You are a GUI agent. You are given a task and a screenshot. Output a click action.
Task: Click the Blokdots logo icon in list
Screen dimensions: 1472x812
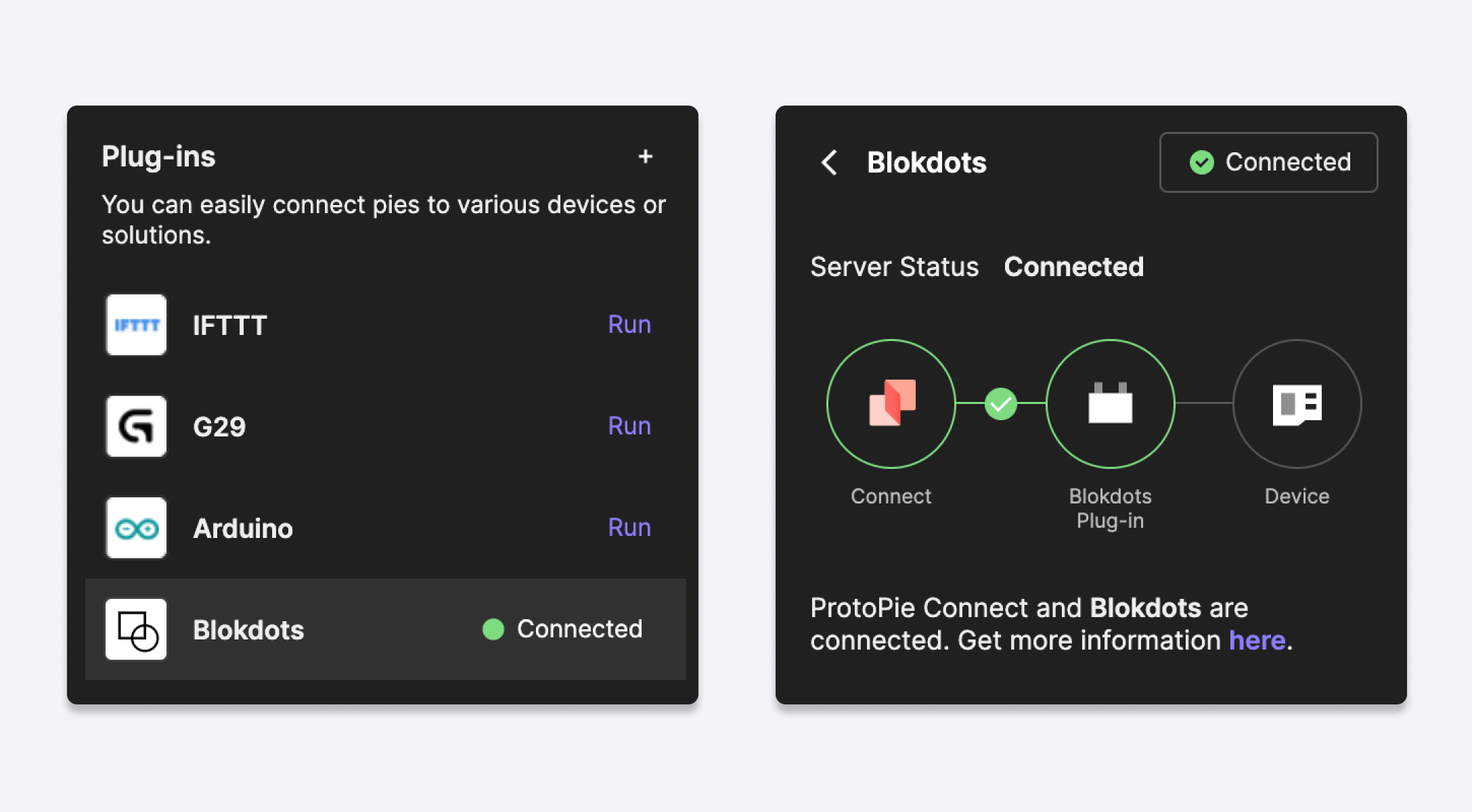pyautogui.click(x=136, y=629)
